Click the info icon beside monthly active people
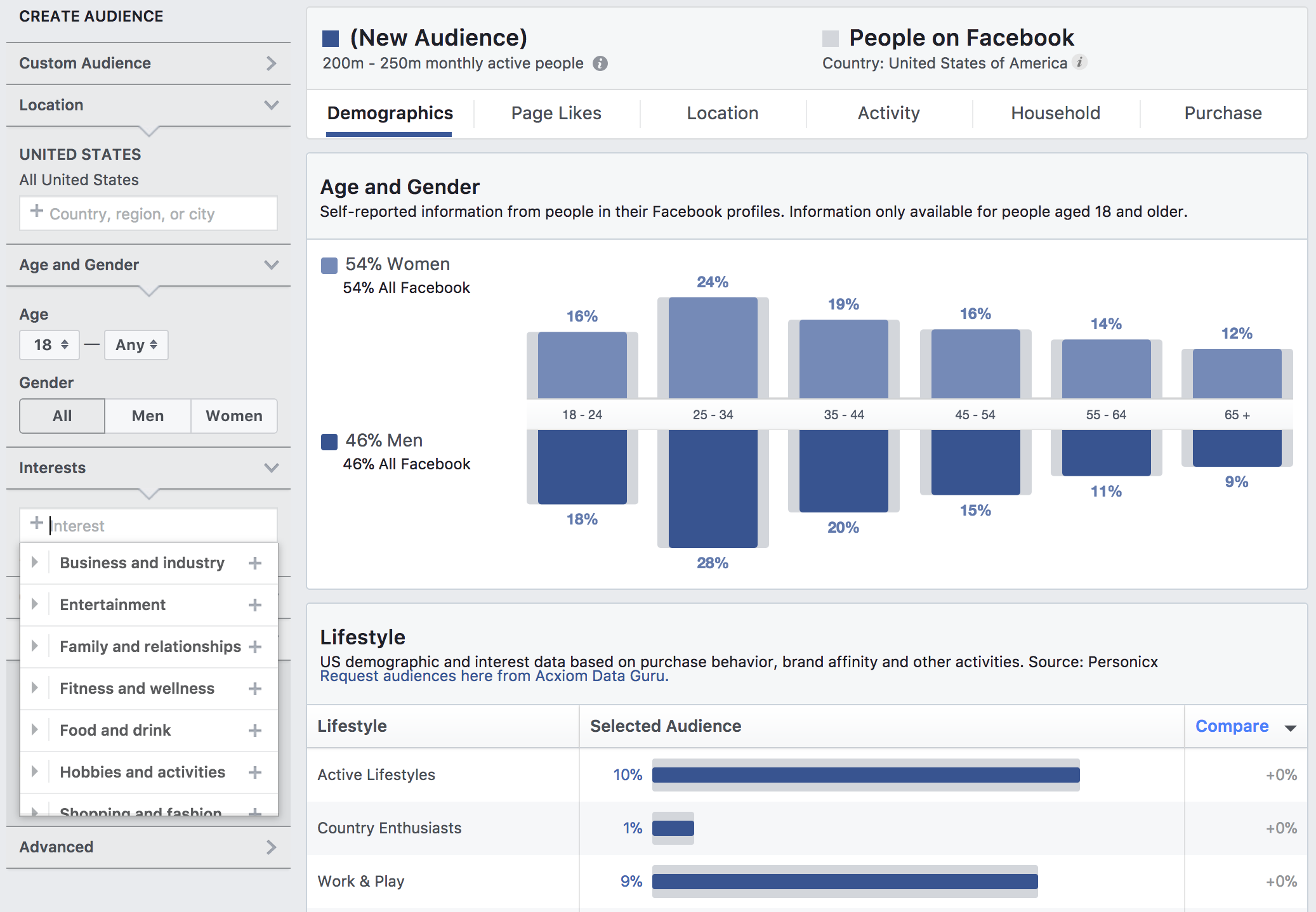This screenshot has height=912, width=1316. click(x=600, y=63)
